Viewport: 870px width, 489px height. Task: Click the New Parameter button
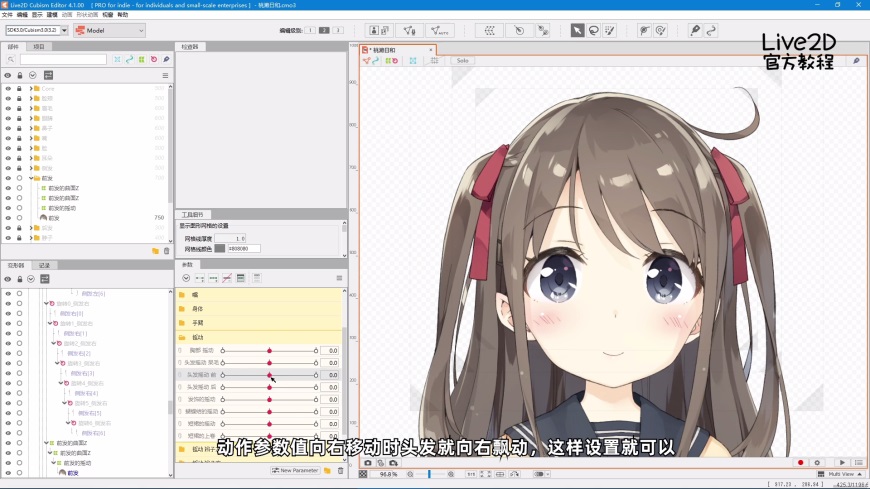pos(295,471)
